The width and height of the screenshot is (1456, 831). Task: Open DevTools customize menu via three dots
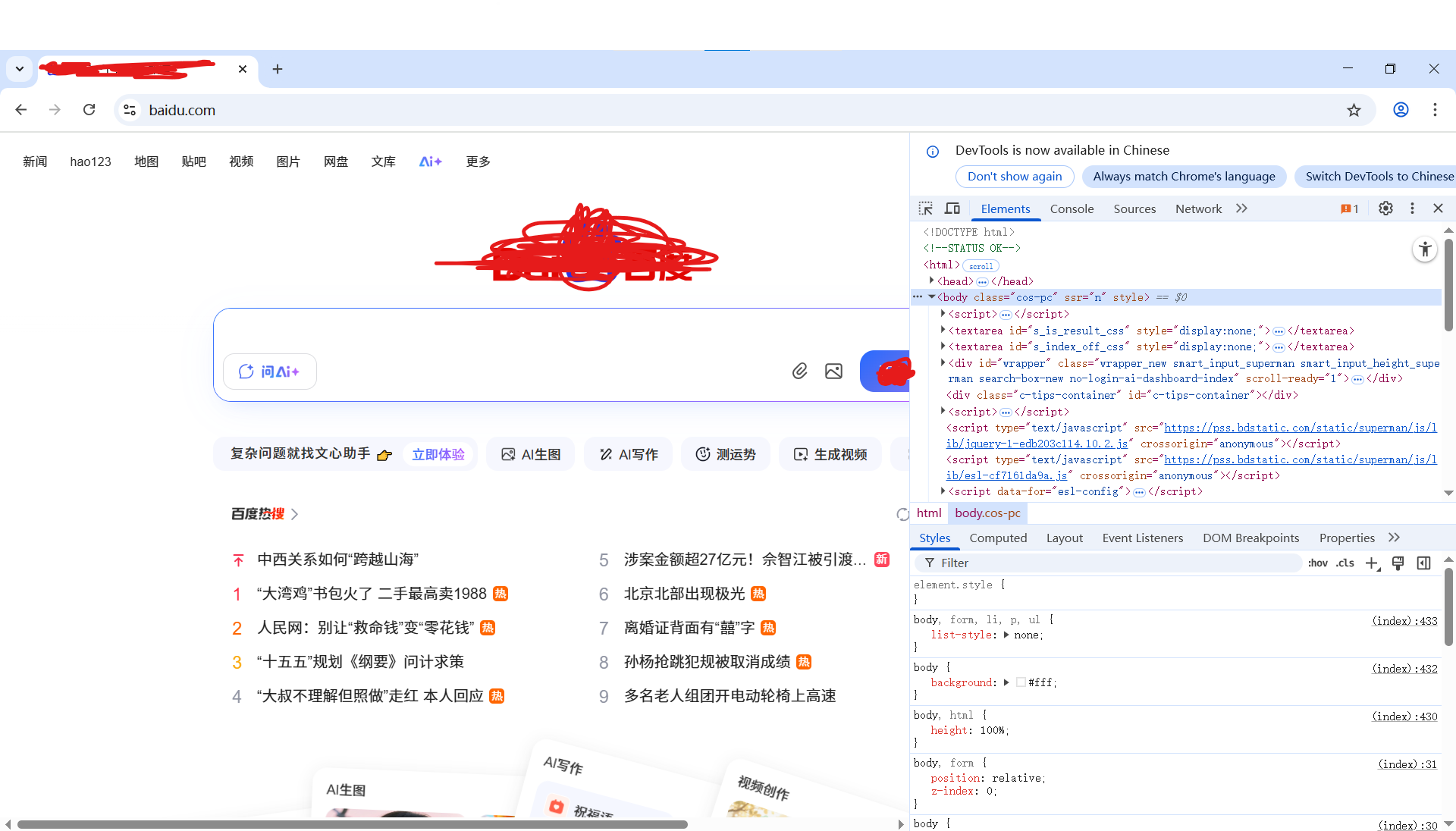click(x=1412, y=209)
